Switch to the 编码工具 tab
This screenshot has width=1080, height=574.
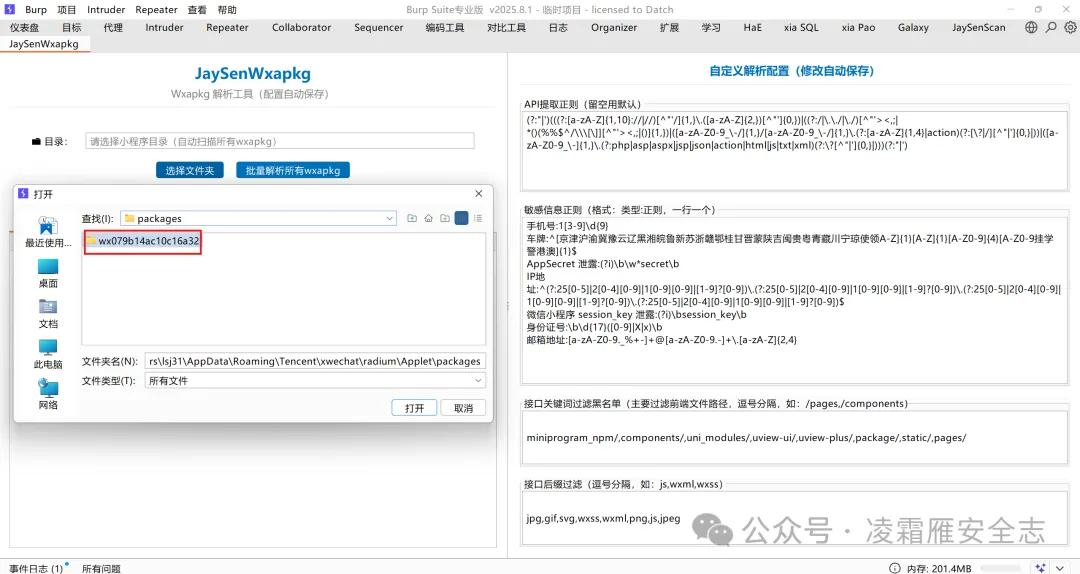[x=445, y=28]
